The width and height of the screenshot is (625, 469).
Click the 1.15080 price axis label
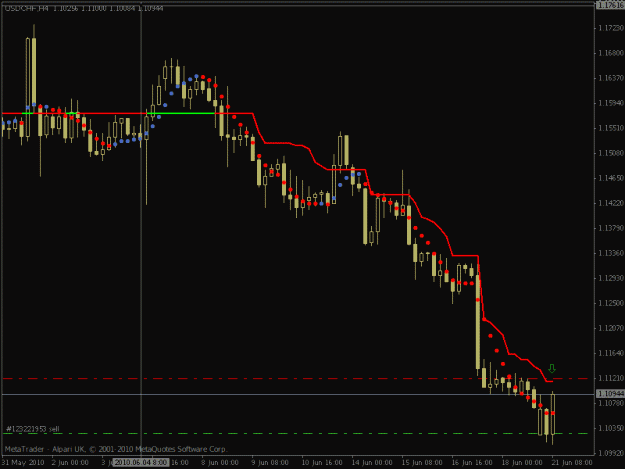611,153
